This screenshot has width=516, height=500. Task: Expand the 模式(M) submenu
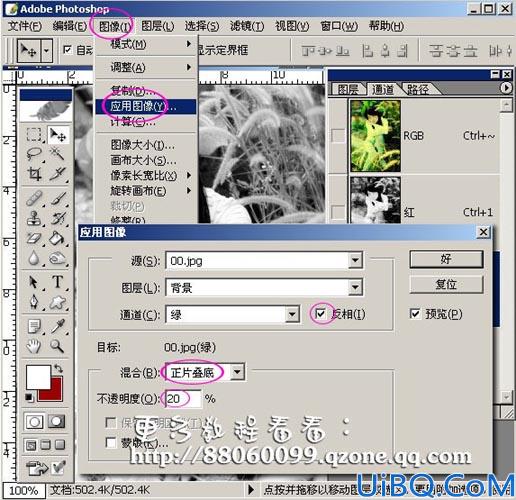[146, 44]
